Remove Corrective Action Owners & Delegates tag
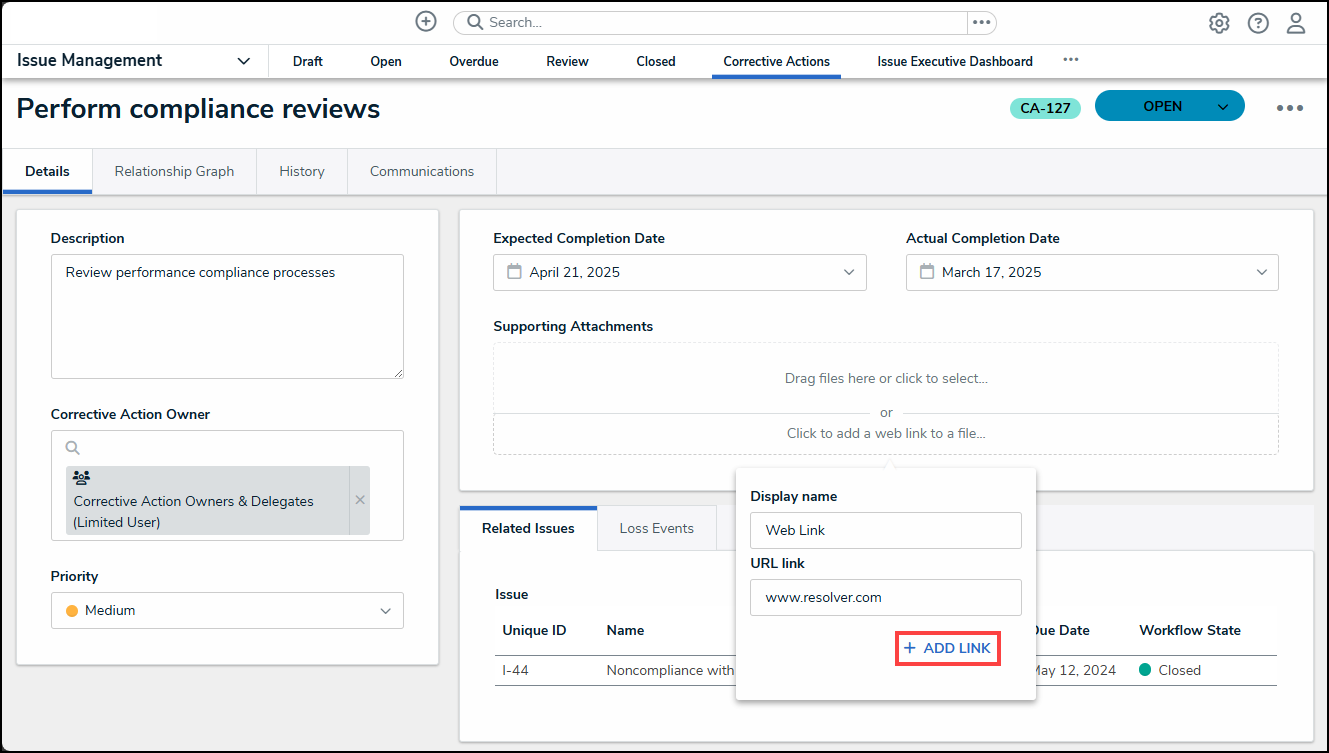This screenshot has width=1329, height=753. [360, 500]
